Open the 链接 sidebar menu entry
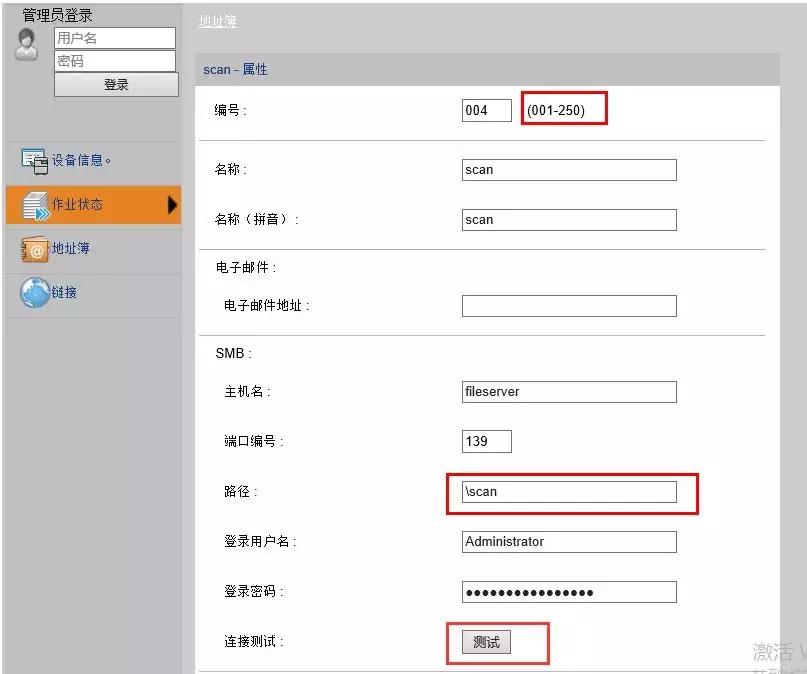Screen dimensions: 807x674 (x=64, y=292)
